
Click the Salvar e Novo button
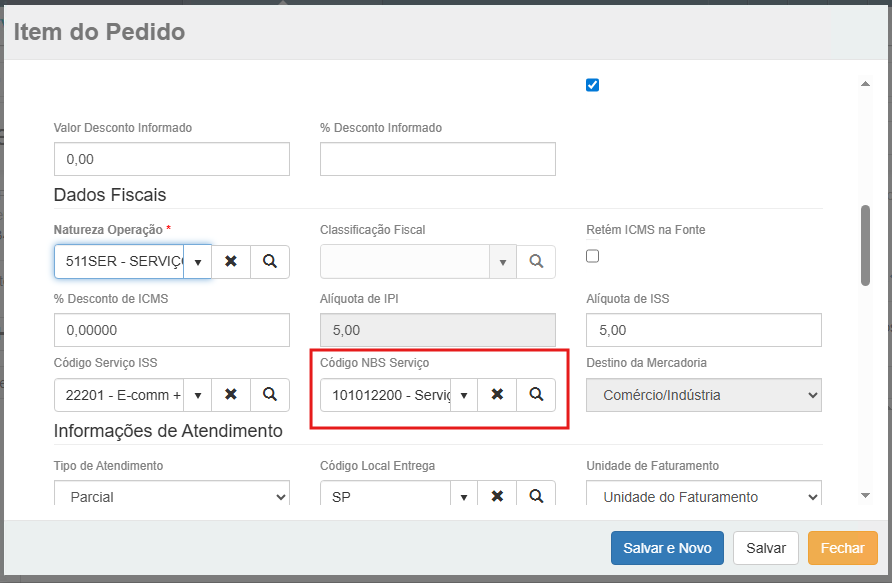pyautogui.click(x=667, y=548)
